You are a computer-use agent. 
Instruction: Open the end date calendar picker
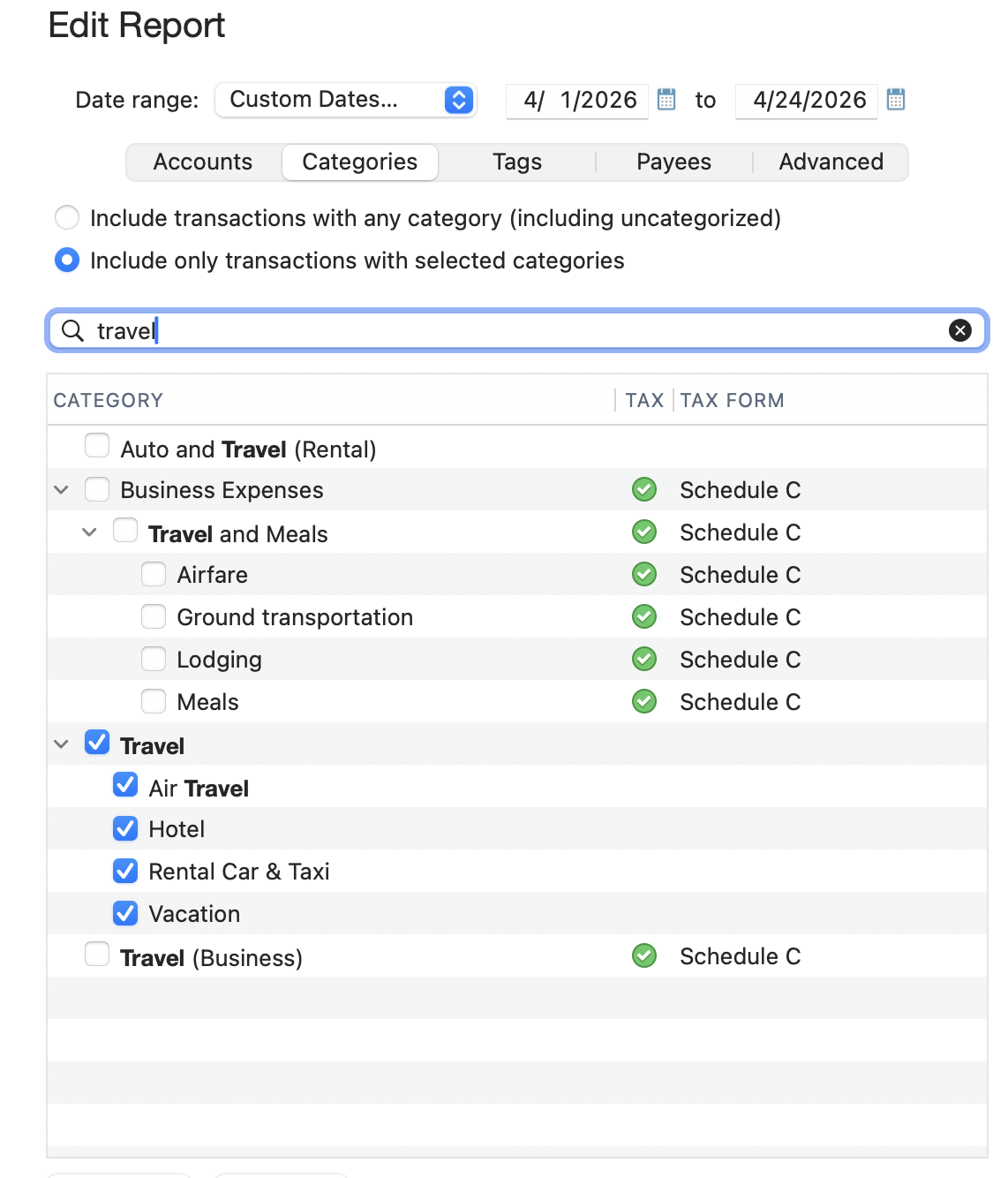click(x=896, y=100)
